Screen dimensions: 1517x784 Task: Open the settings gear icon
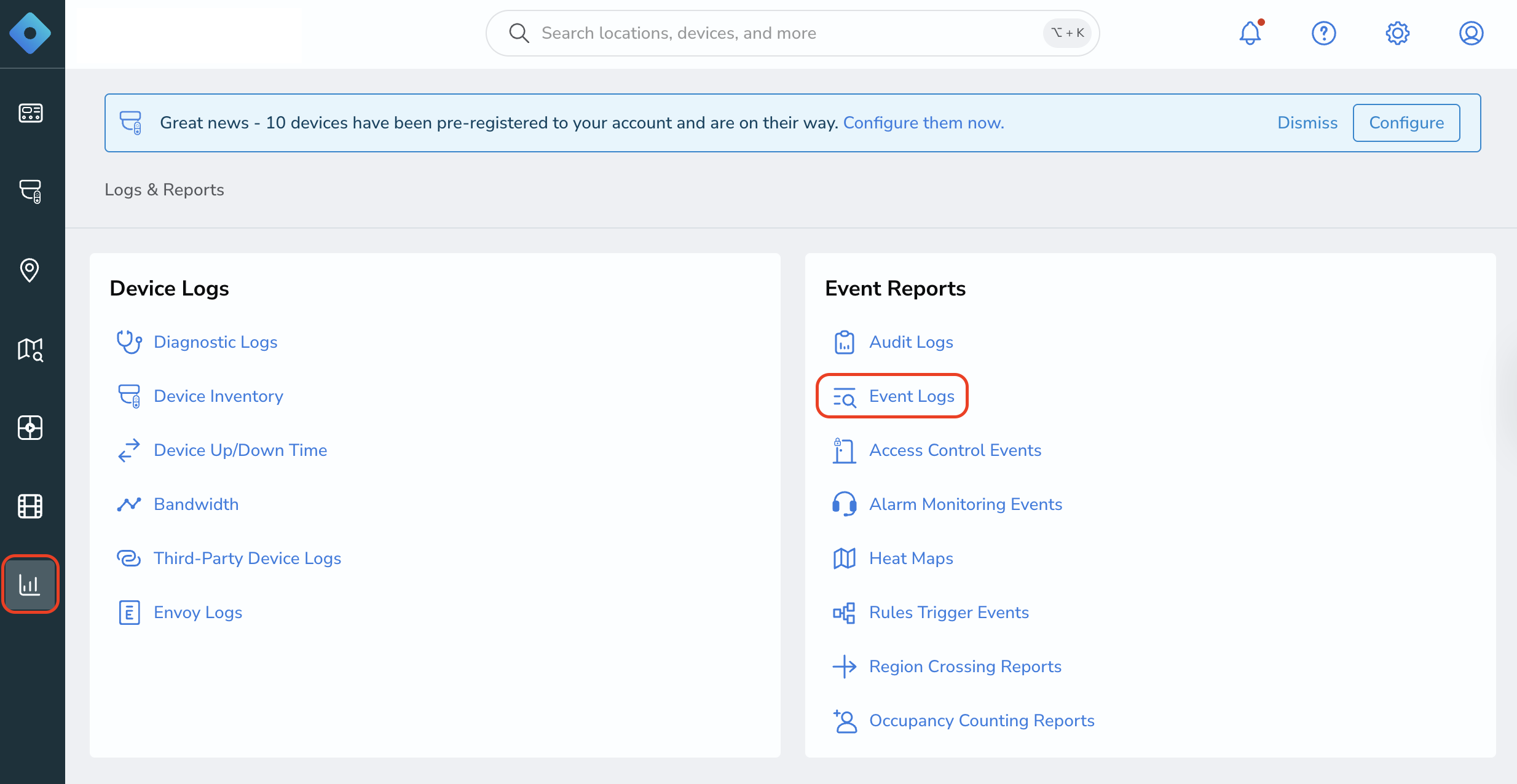tap(1398, 33)
